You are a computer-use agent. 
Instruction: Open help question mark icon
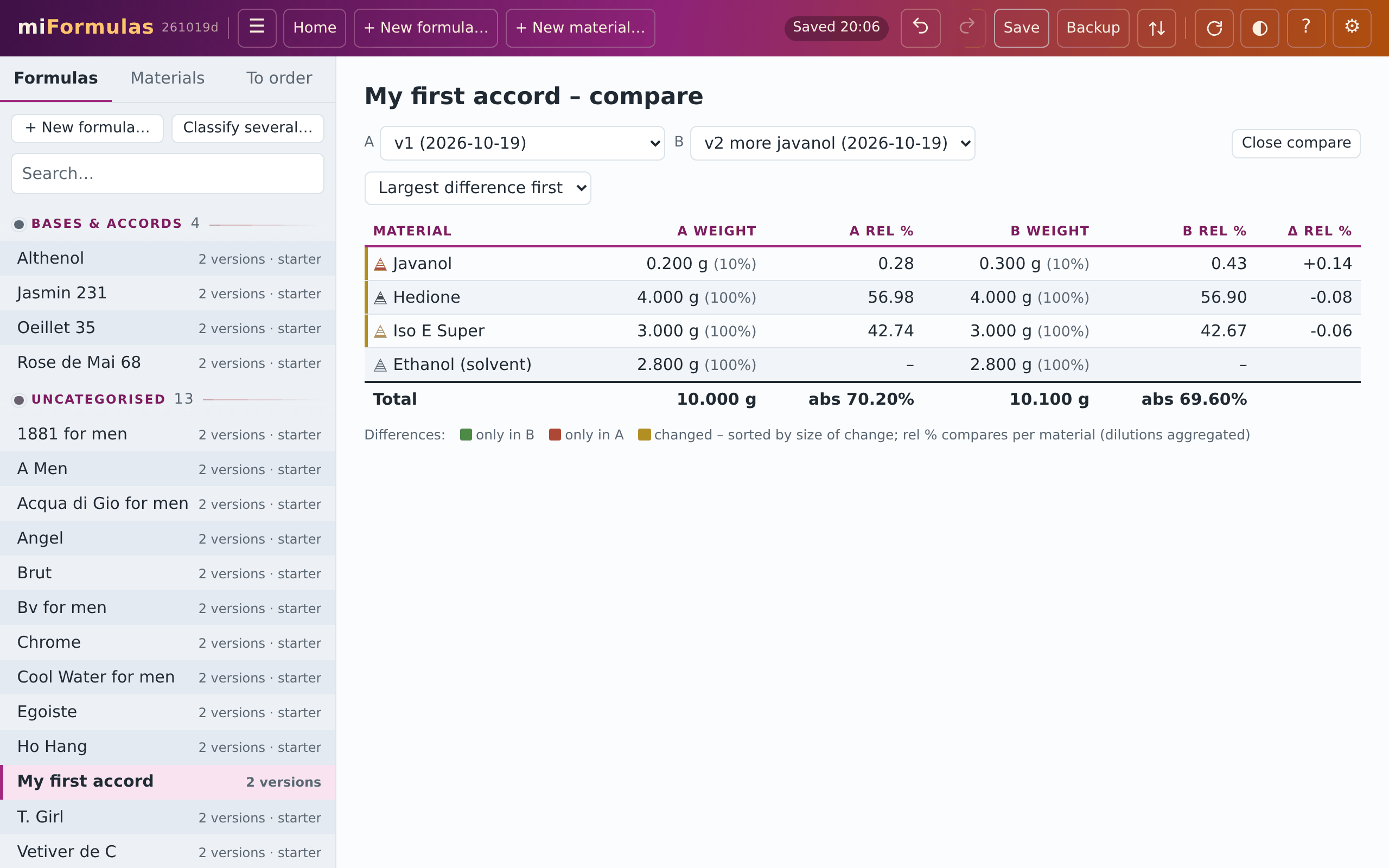coord(1306,28)
